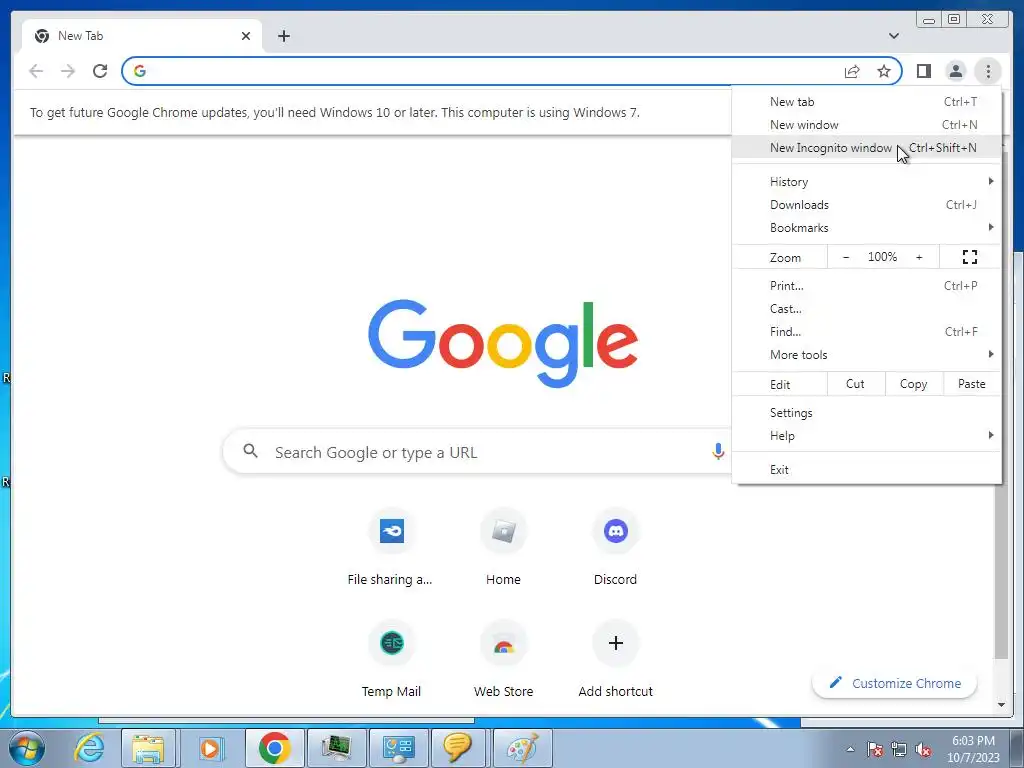The image size is (1024, 768).
Task: Open Windows Media Player taskbar icon
Action: 210,748
